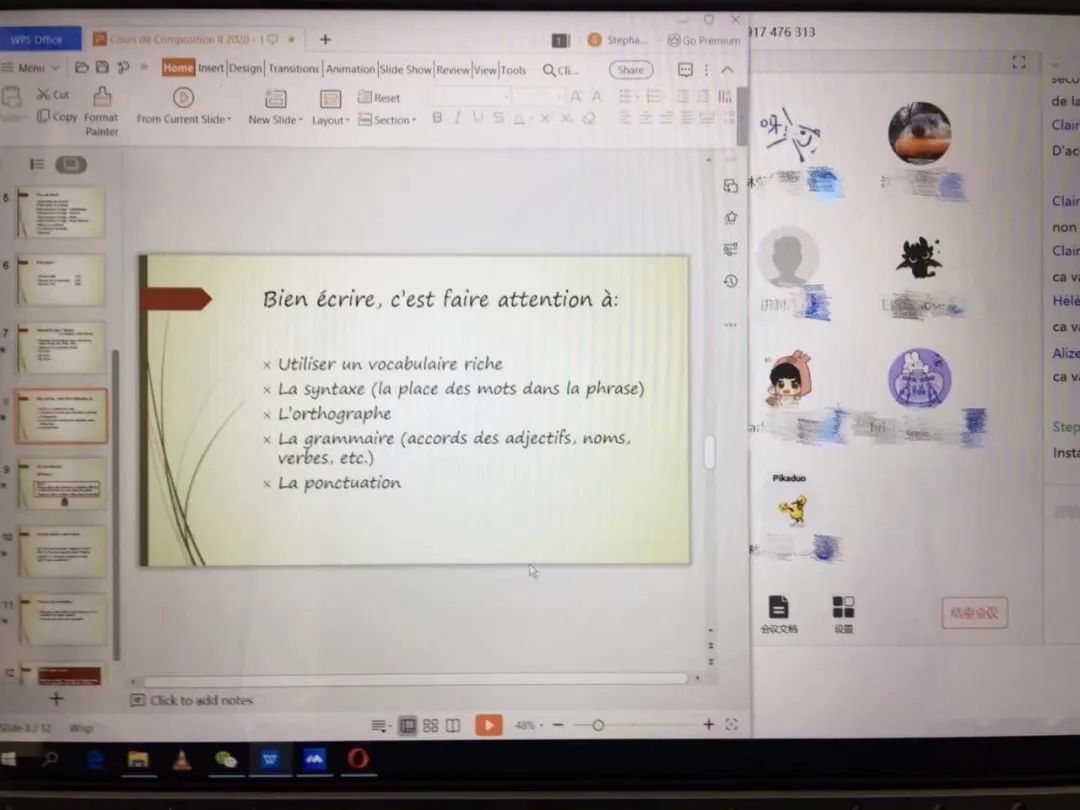
Task: Adjust the zoom slider handle
Action: coord(598,725)
